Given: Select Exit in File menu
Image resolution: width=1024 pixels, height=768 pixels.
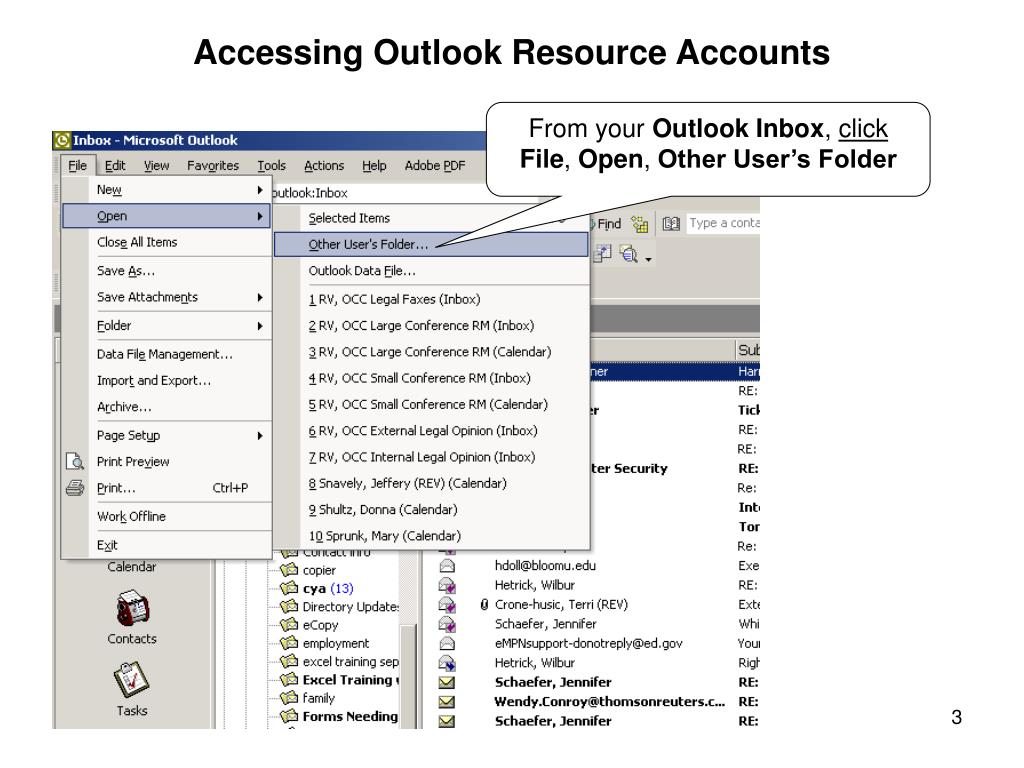Looking at the screenshot, I should click(x=167, y=545).
